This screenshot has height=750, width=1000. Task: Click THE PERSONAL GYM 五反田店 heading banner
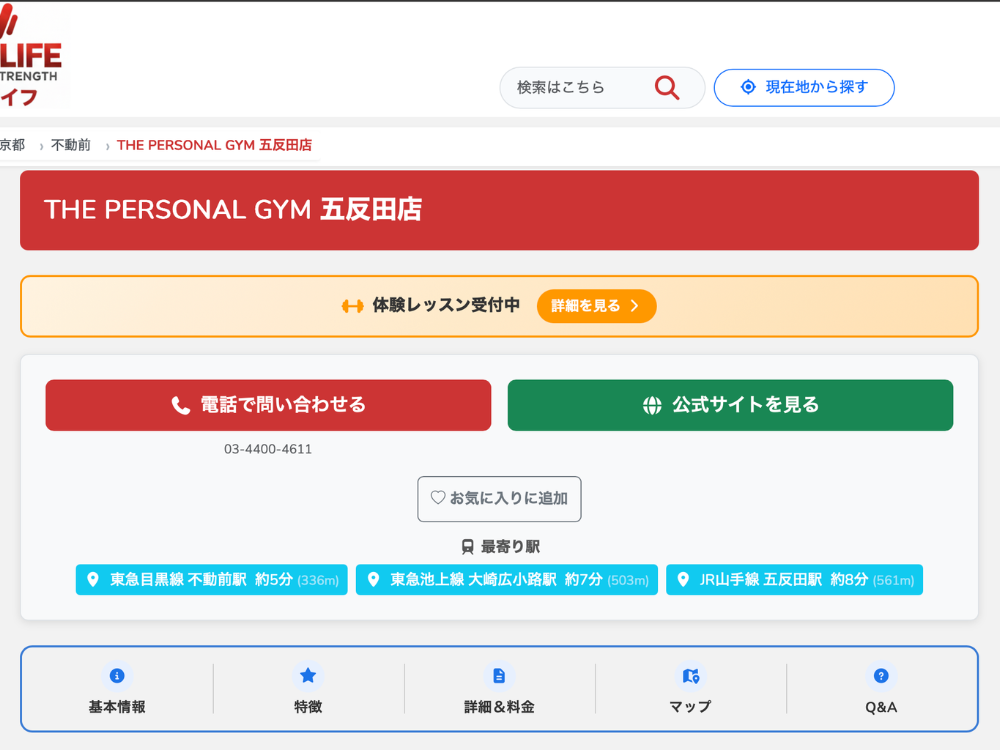(x=499, y=210)
